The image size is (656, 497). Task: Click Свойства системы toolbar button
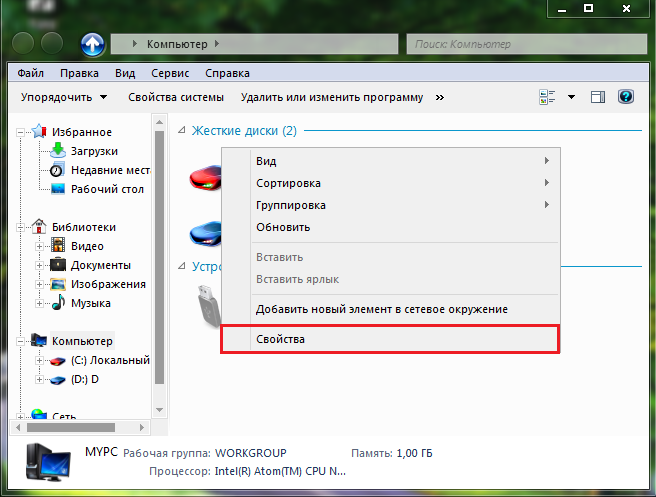click(x=176, y=97)
